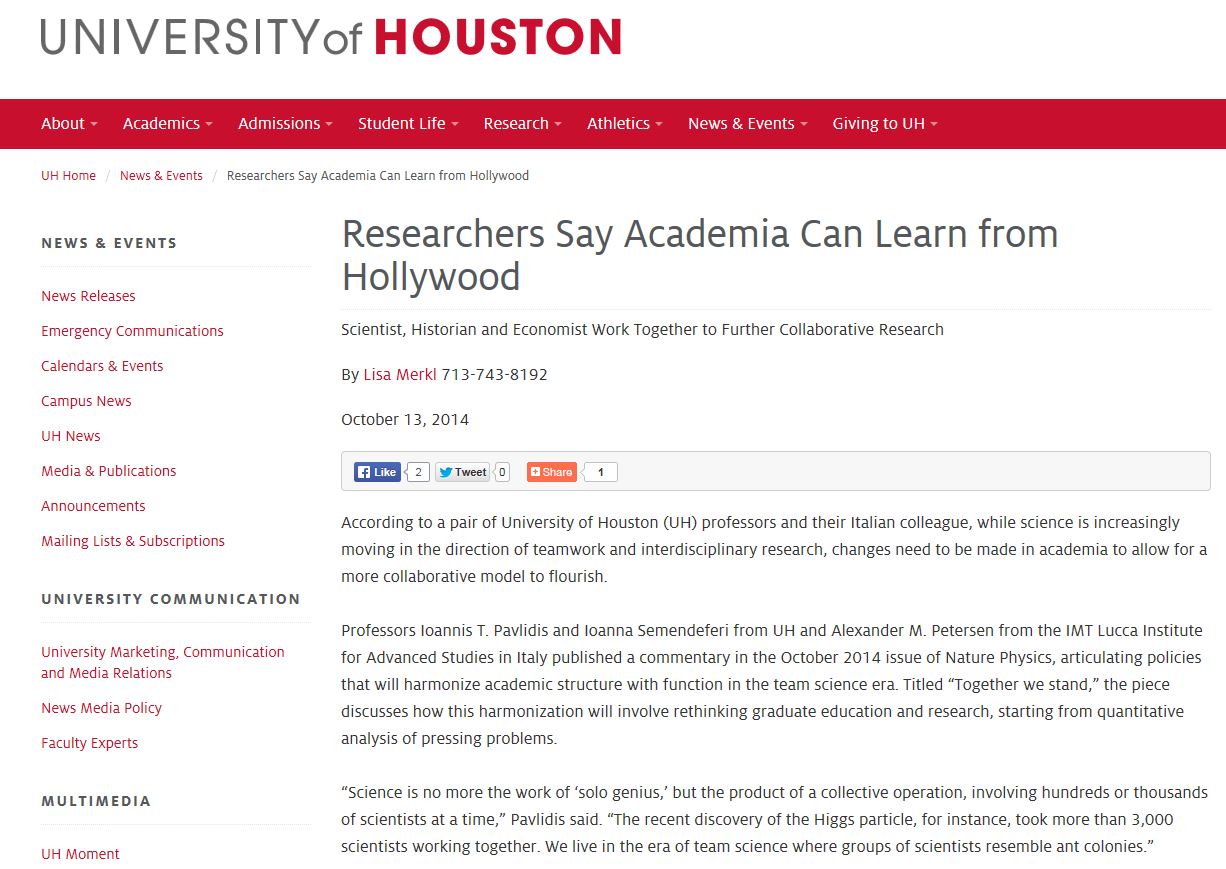Click author Lisa Merkl link
Screen dimensions: 1226x869
pyautogui.click(x=400, y=375)
